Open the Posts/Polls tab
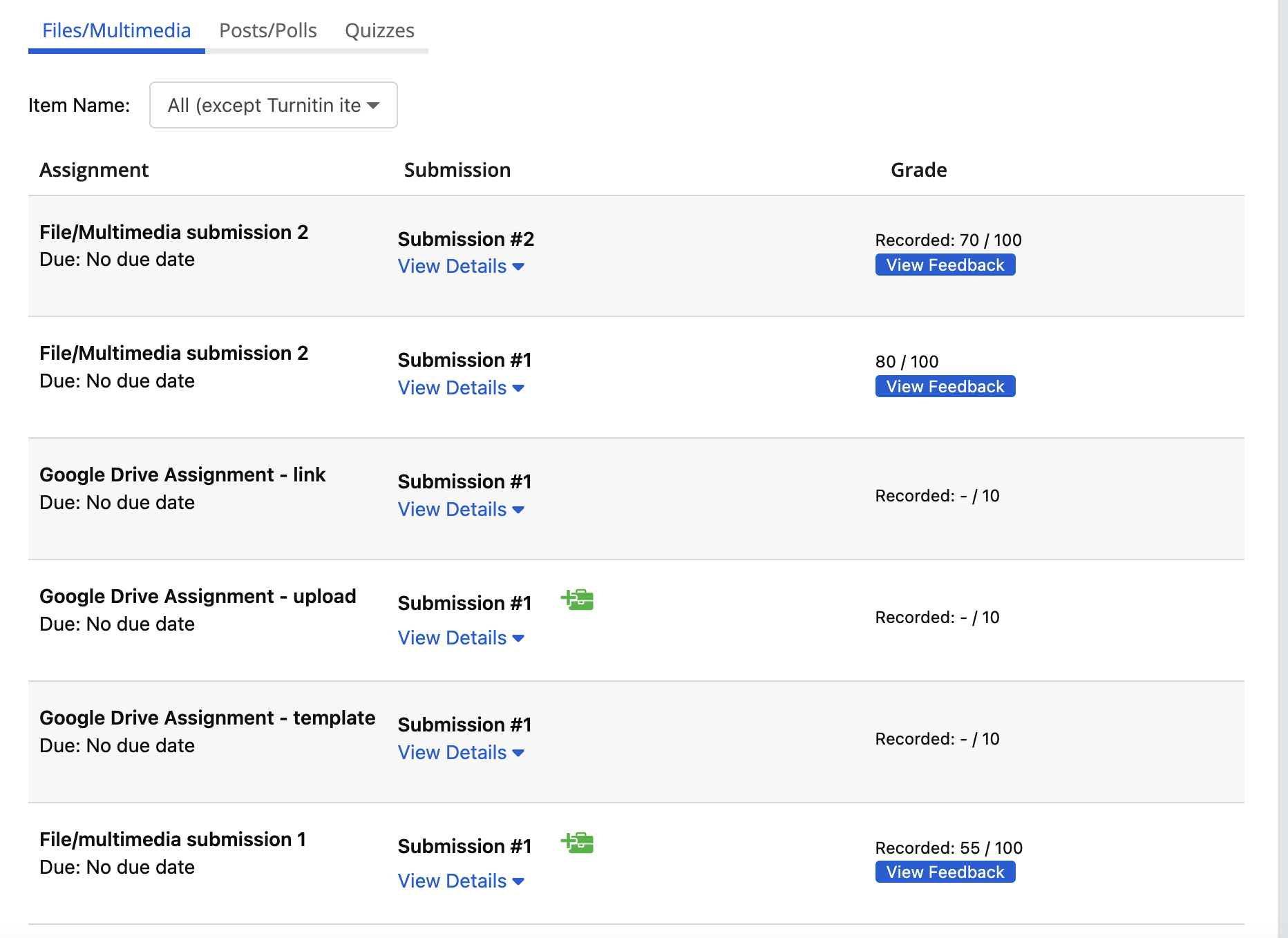 268,30
